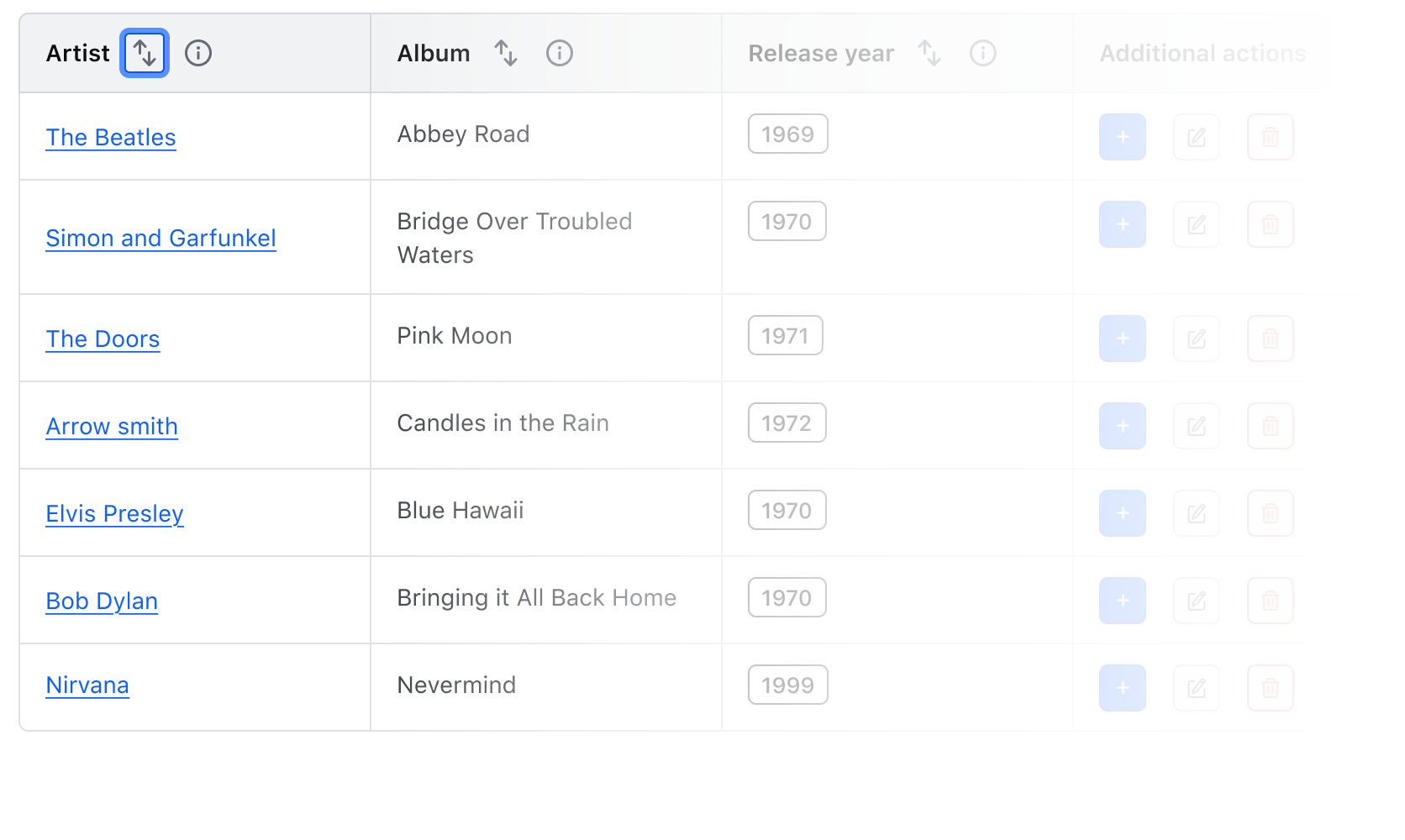Viewport: 1405px width, 840px height.
Task: Edit the Candles in the Rain row
Action: [1197, 426]
